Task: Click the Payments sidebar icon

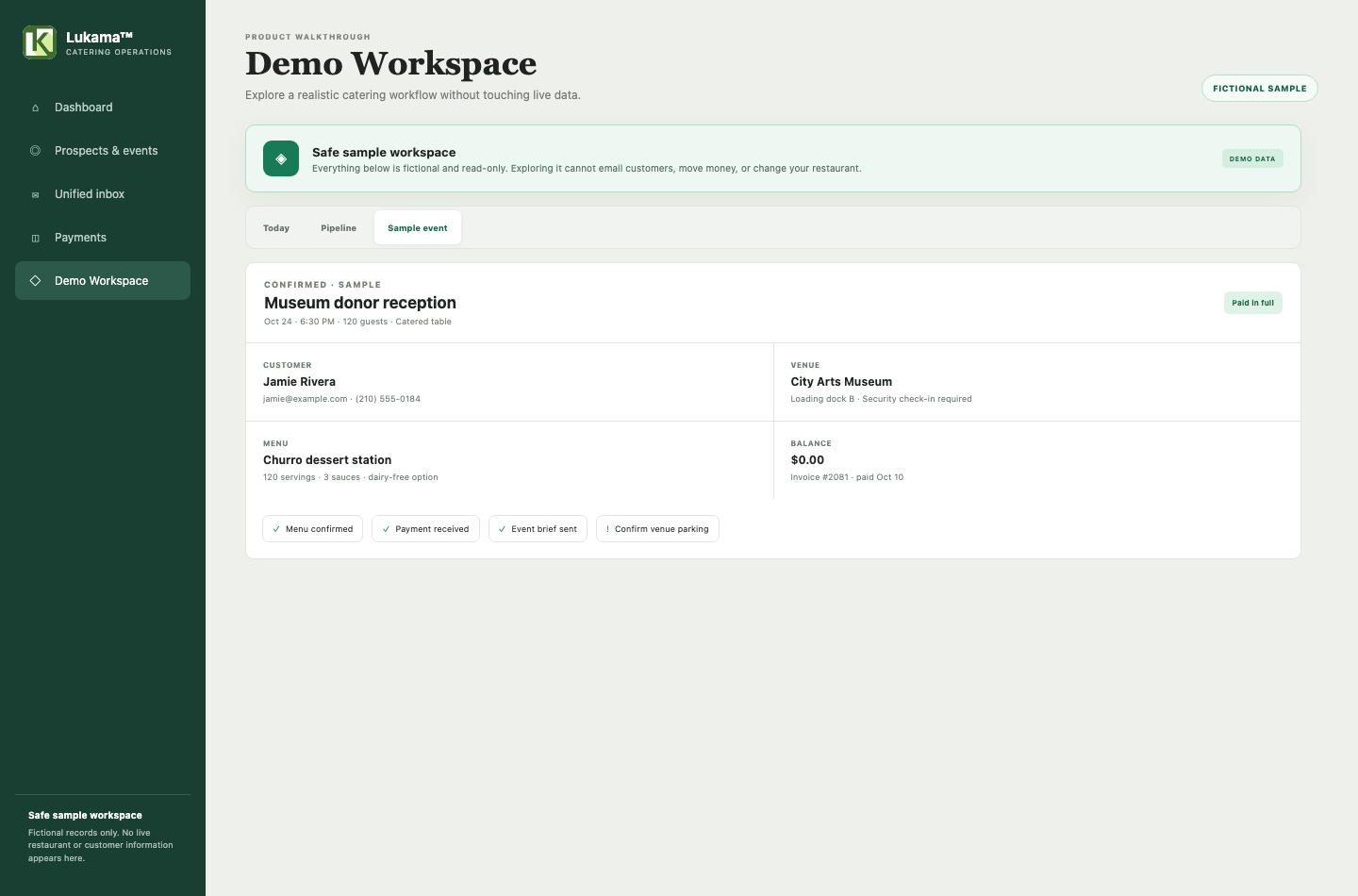Action: (36, 238)
